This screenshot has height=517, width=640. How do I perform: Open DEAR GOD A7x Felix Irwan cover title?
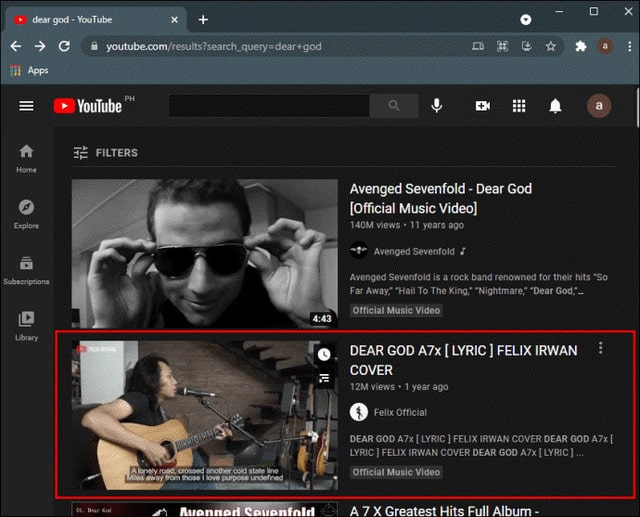tap(463, 360)
